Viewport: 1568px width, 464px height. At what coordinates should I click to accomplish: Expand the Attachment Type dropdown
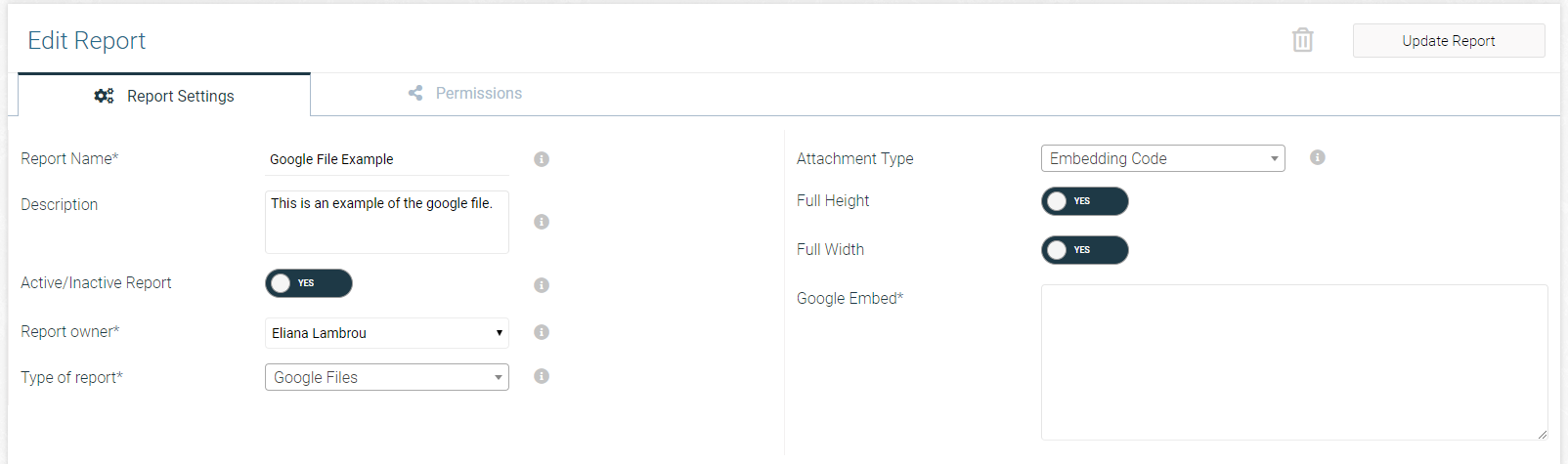click(1163, 158)
